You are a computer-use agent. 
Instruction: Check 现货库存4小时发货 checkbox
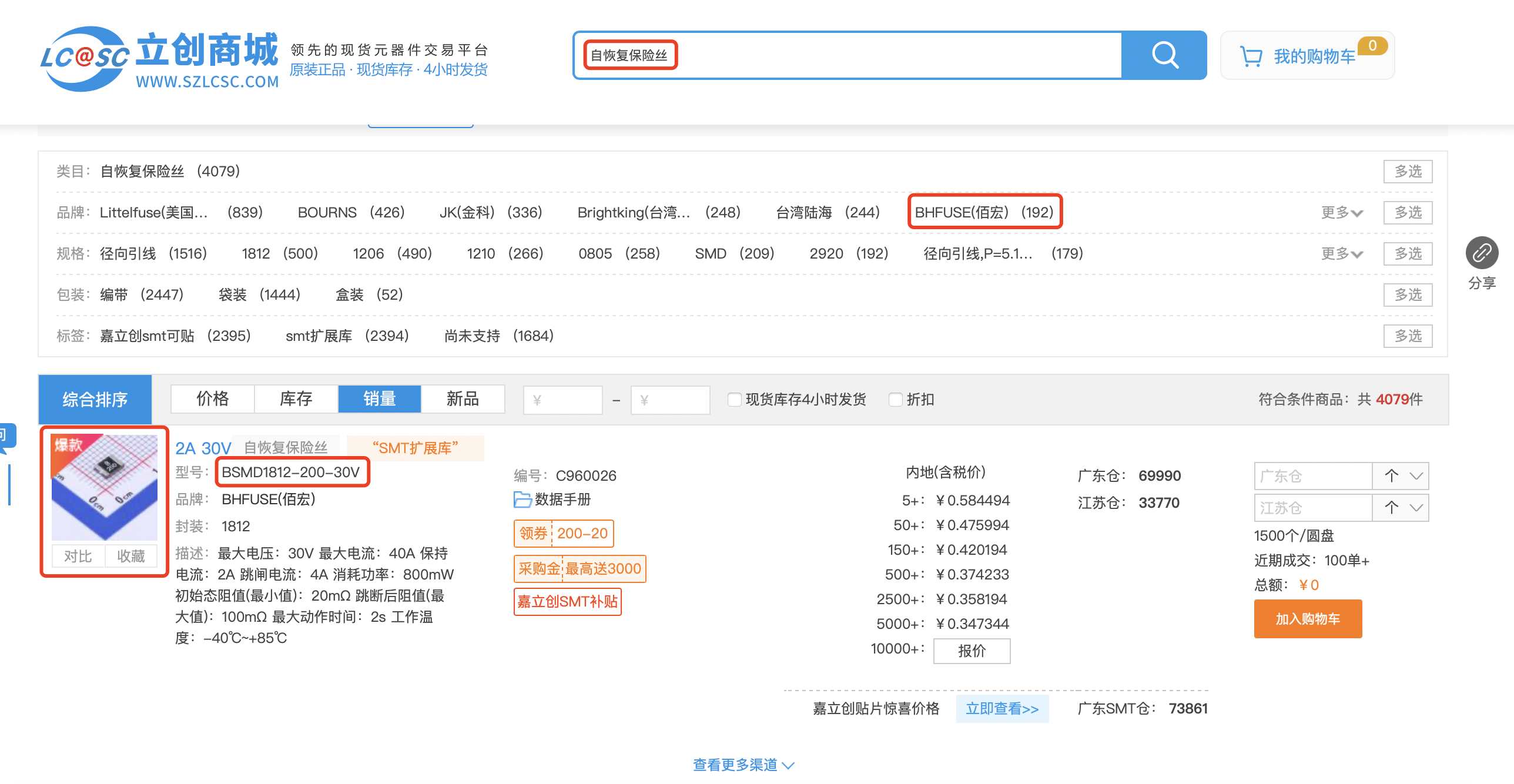734,400
